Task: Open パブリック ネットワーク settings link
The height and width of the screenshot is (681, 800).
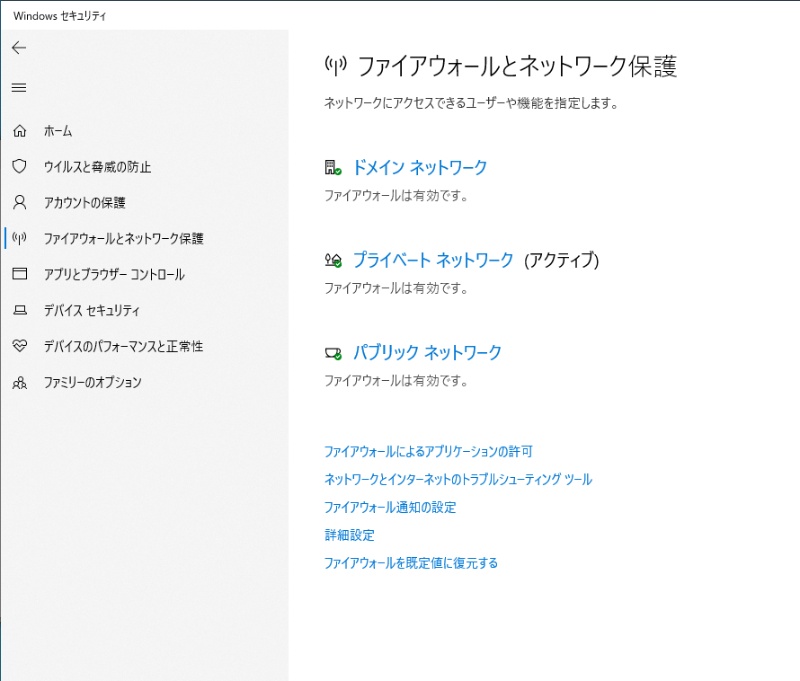Action: tap(427, 353)
